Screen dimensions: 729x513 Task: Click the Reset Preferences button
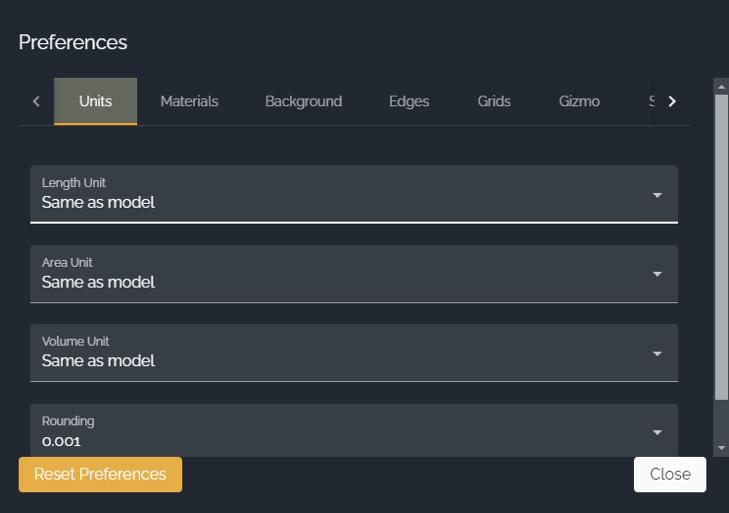100,474
